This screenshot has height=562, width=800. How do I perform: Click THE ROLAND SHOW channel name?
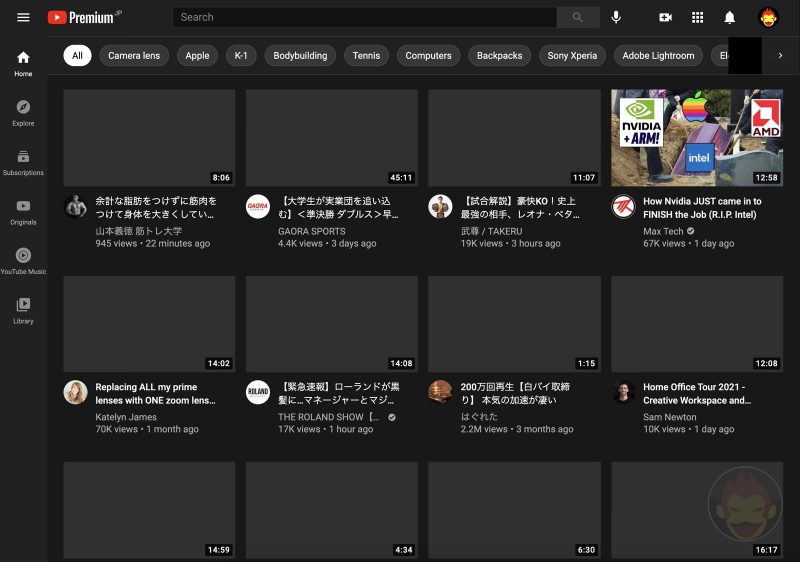[329, 417]
